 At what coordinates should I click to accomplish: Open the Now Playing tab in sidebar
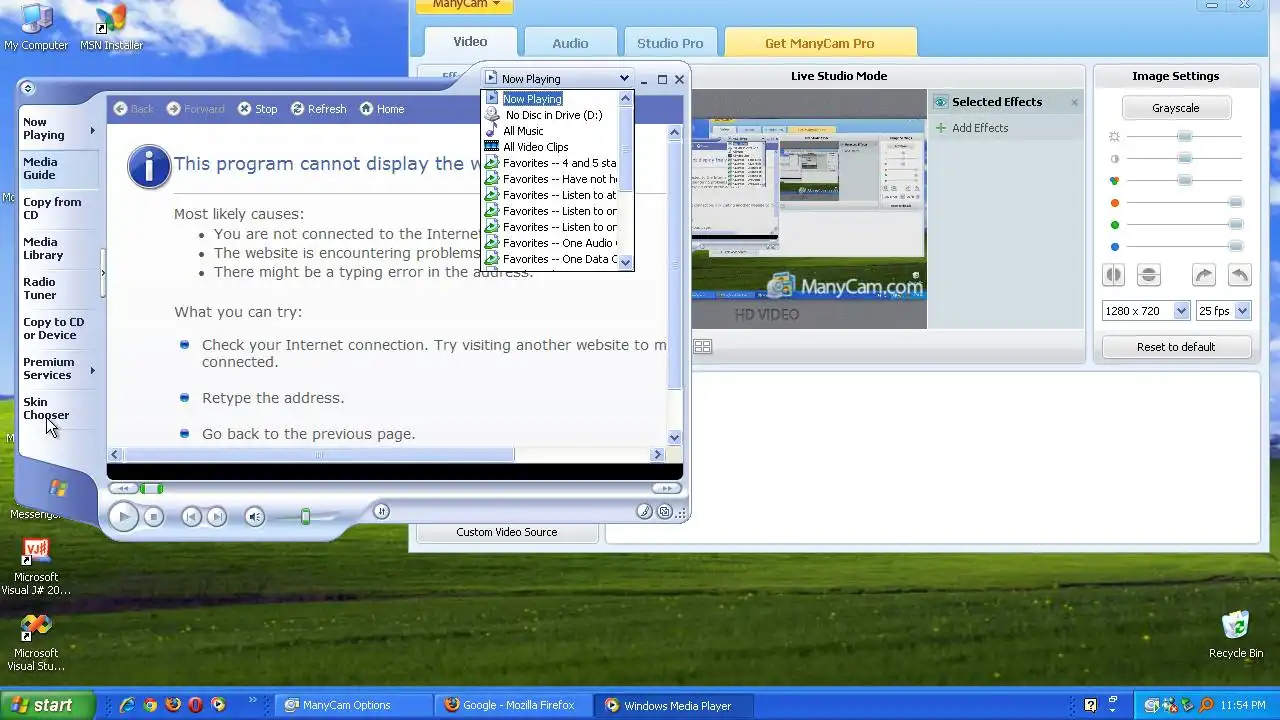44,128
